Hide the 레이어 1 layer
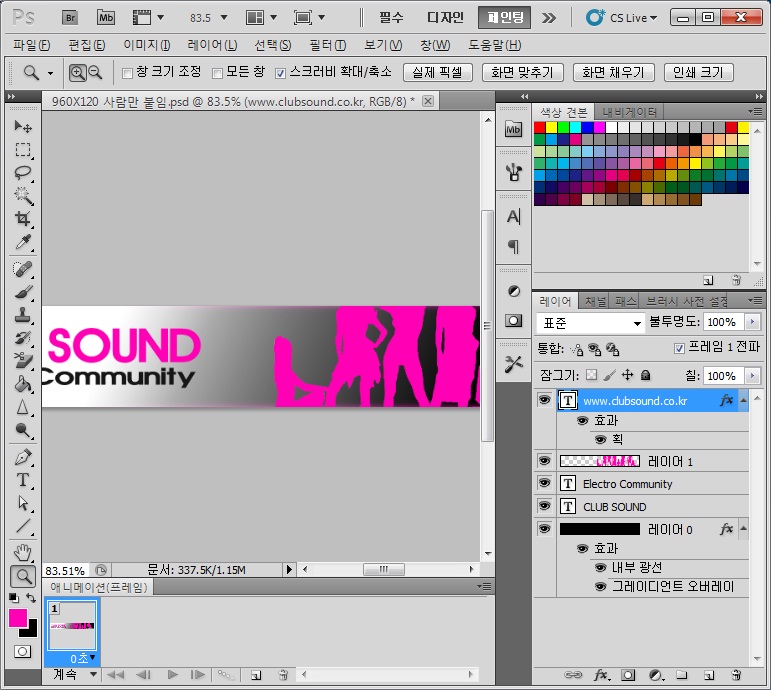Viewport: 771px width, 690px height. coord(544,460)
